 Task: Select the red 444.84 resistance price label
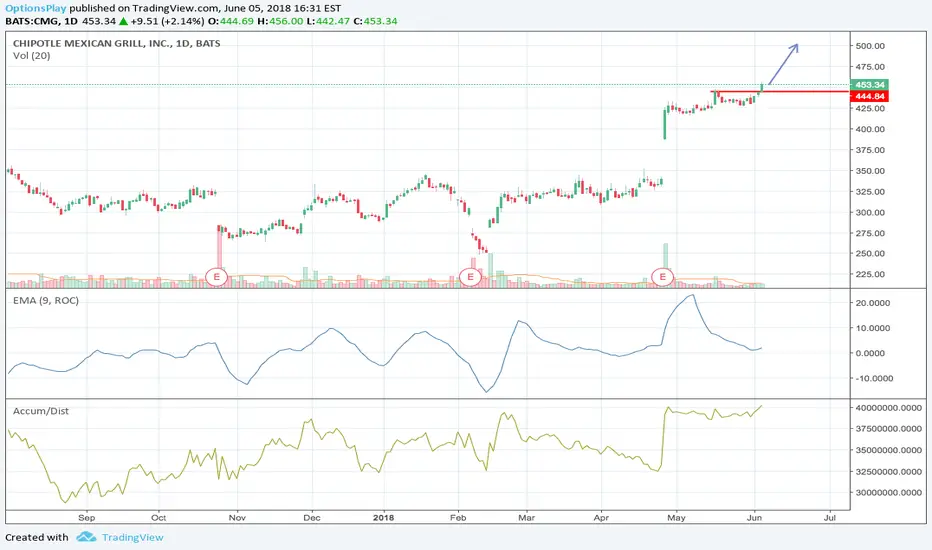pos(870,96)
